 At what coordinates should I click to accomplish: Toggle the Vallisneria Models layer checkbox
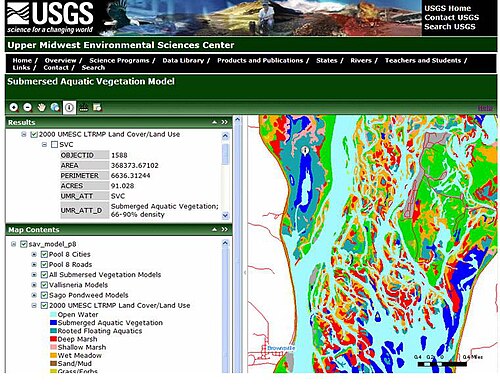coord(44,285)
